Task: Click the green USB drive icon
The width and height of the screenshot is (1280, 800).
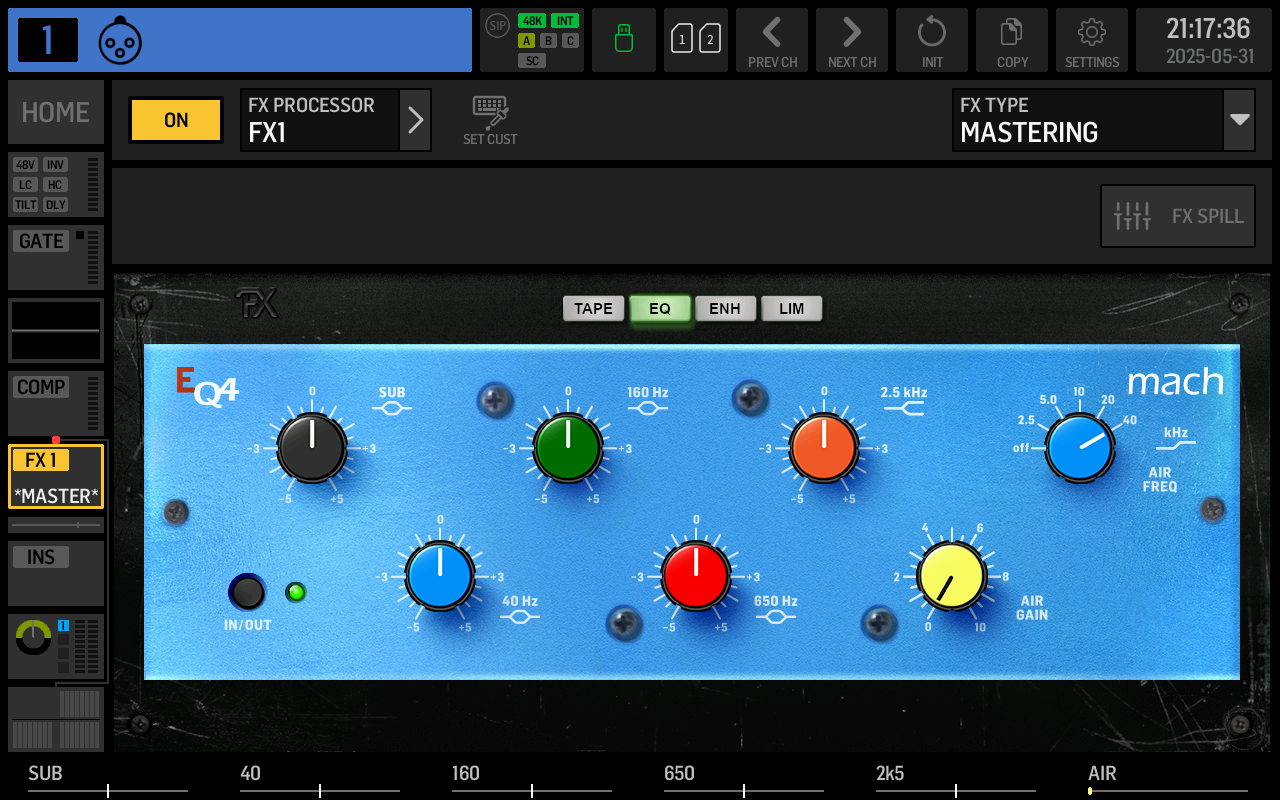Action: coord(623,40)
